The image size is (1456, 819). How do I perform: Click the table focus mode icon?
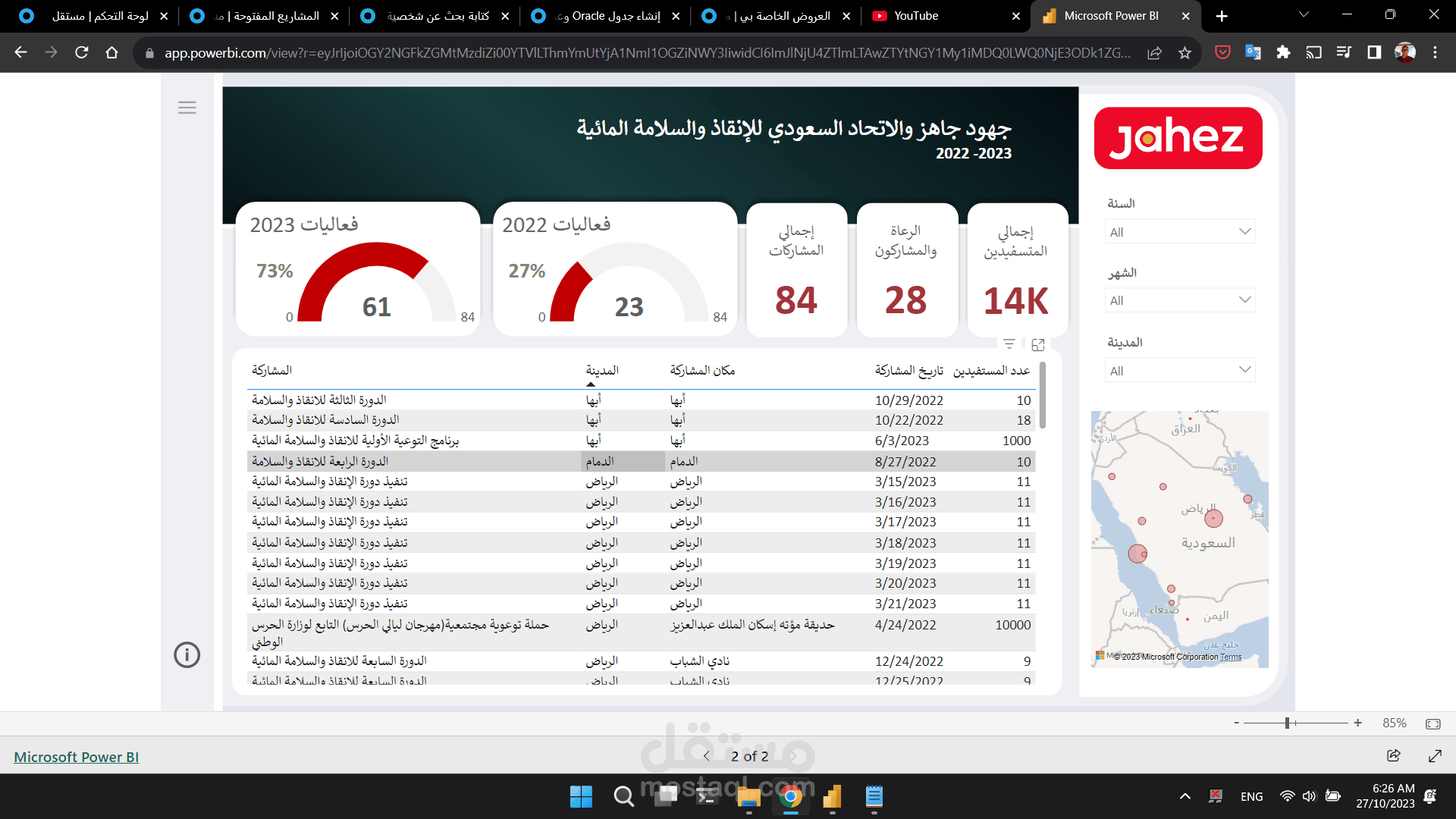[1038, 345]
